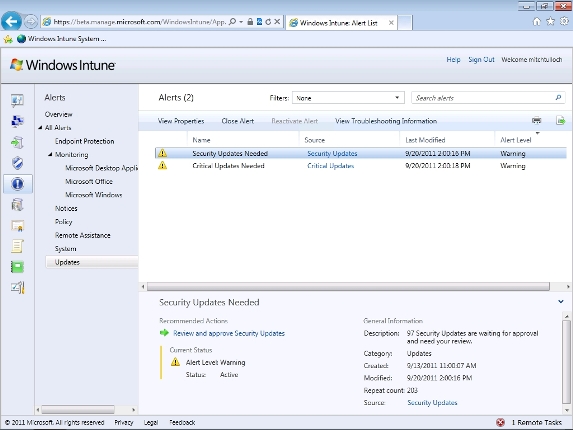Open the Software workspace icon
Screen dimensions: 573x430
click(x=17, y=205)
